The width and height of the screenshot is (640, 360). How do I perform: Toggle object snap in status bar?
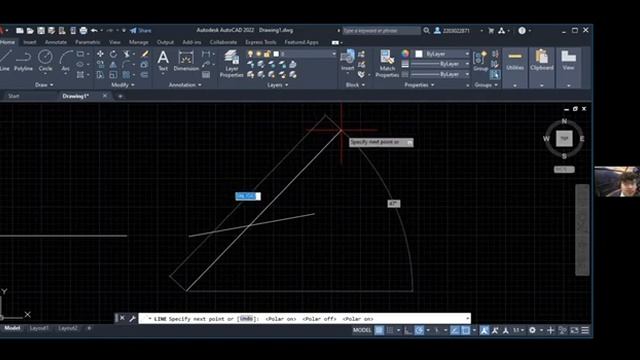point(466,330)
